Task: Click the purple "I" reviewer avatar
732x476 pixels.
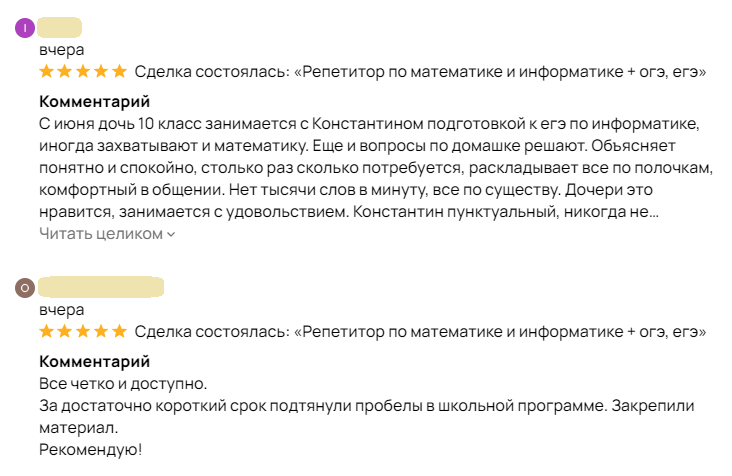Action: point(25,28)
